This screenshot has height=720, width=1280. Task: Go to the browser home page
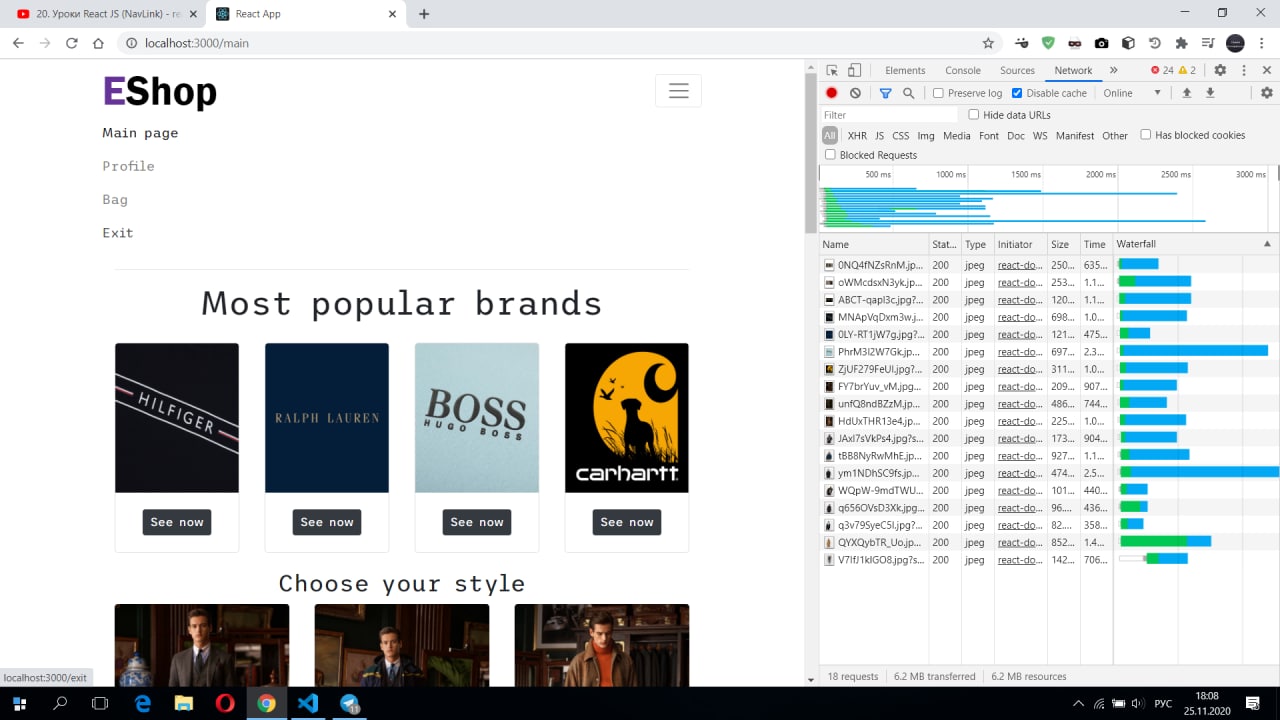(98, 43)
